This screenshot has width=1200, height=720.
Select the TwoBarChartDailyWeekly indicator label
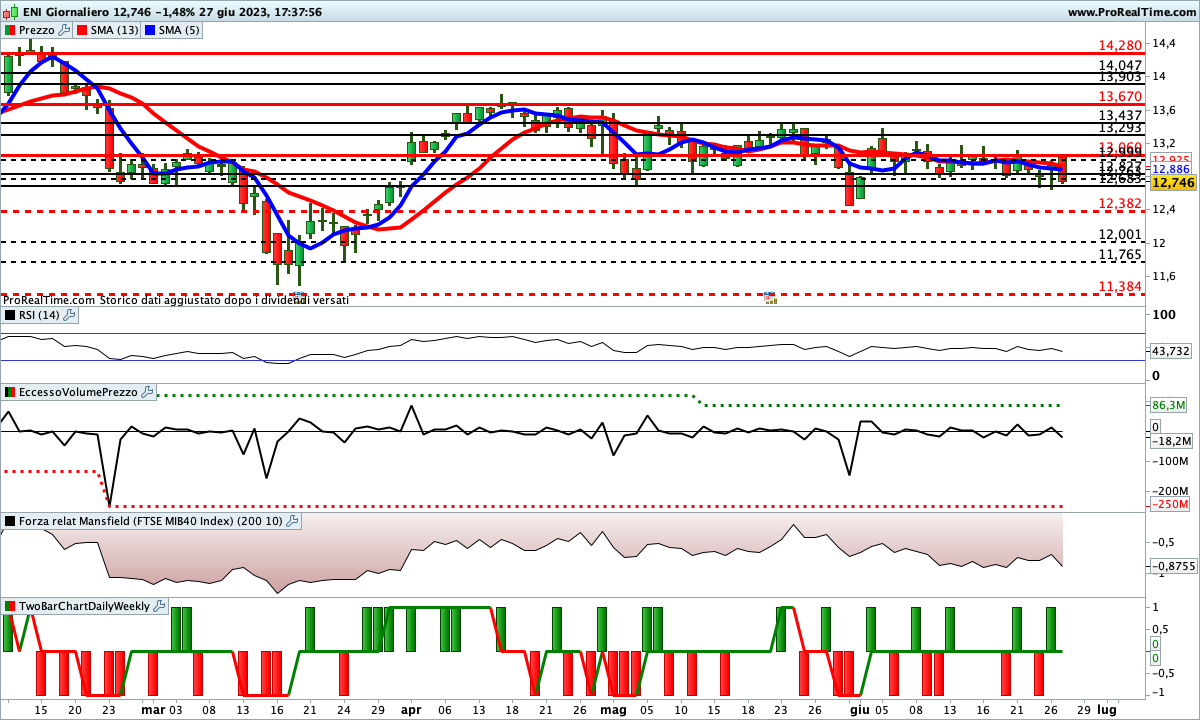click(85, 606)
